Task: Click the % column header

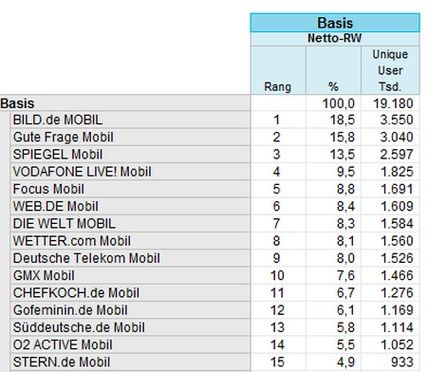Action: coord(333,70)
